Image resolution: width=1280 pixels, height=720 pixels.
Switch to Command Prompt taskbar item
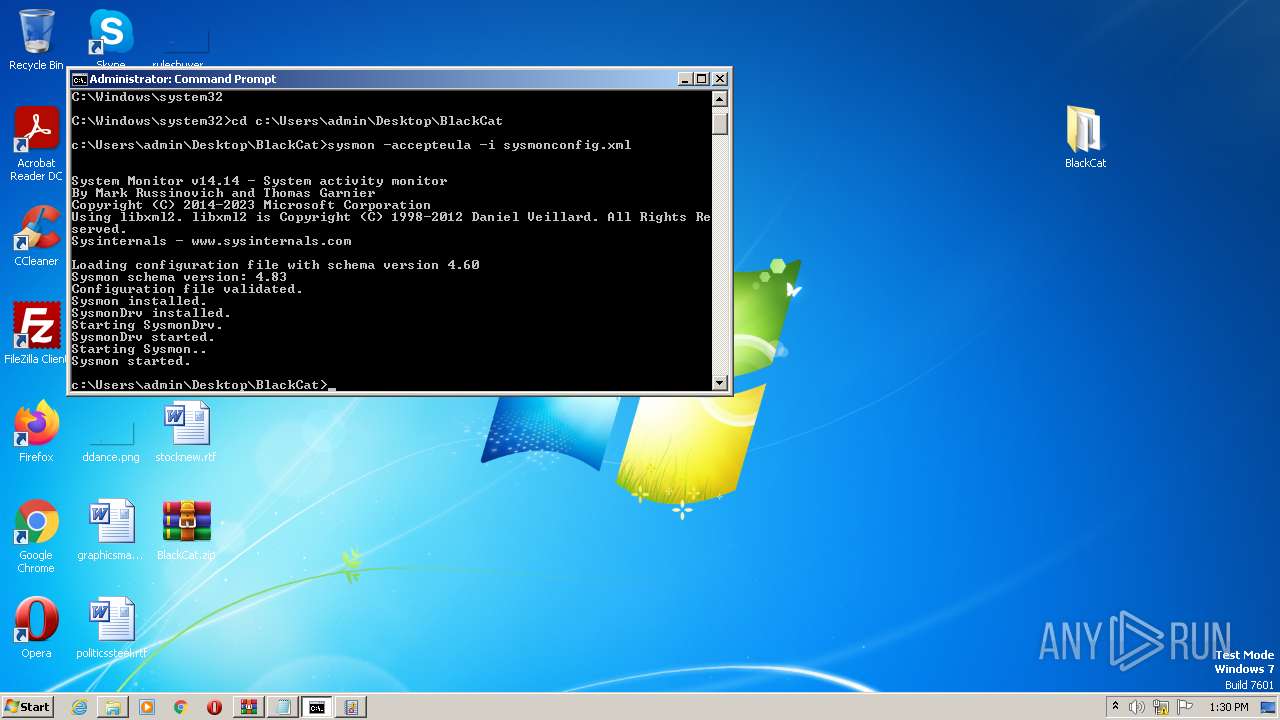click(317, 707)
